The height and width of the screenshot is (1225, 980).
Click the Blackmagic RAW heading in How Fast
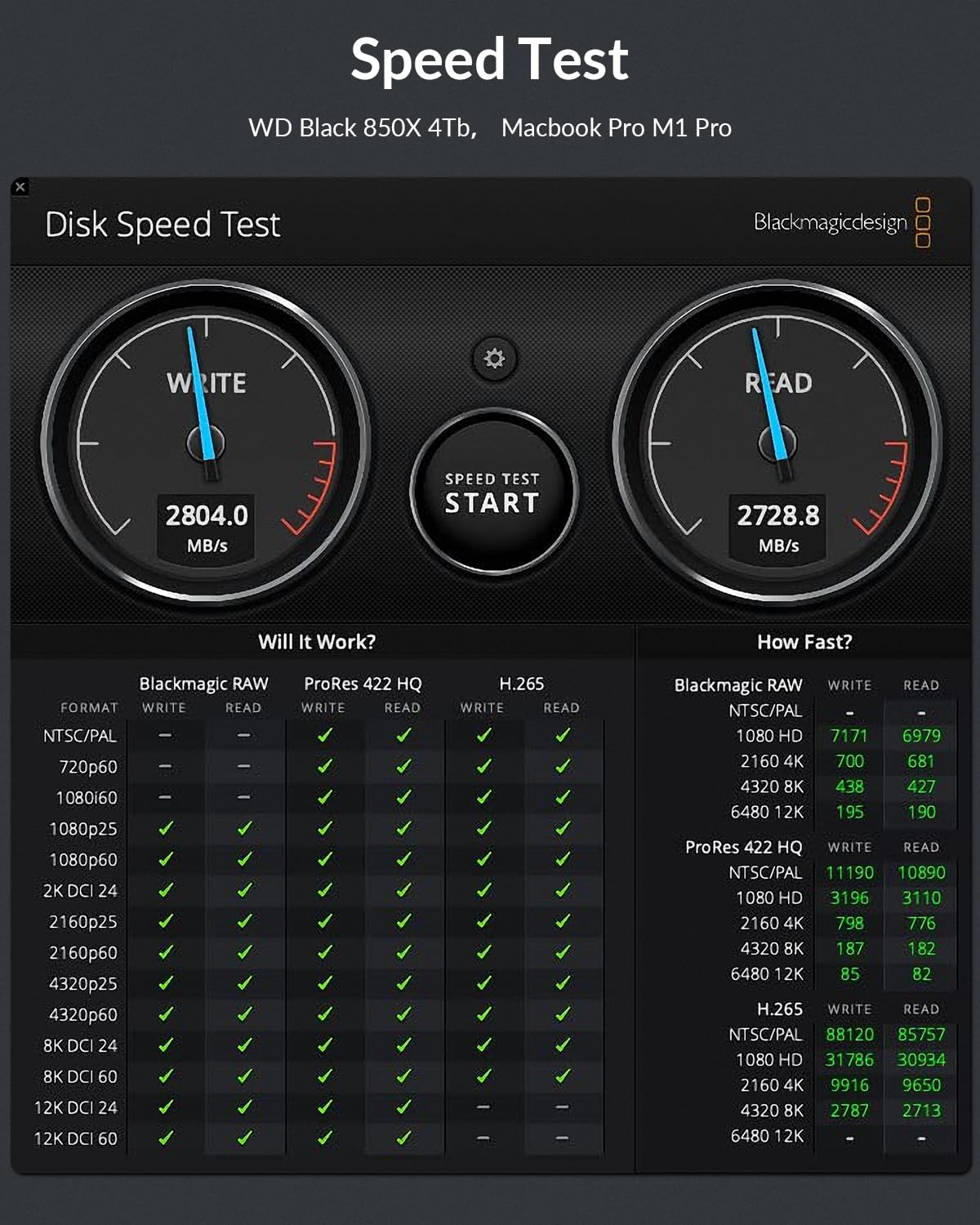pos(738,685)
